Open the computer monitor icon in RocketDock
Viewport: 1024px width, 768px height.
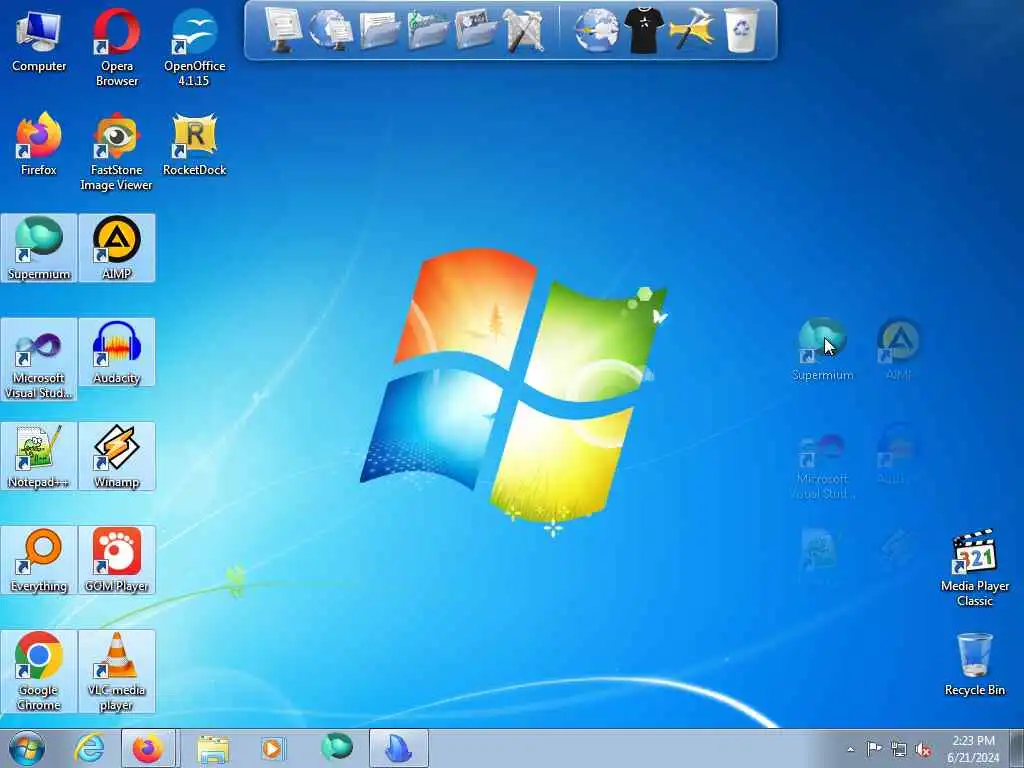(283, 30)
